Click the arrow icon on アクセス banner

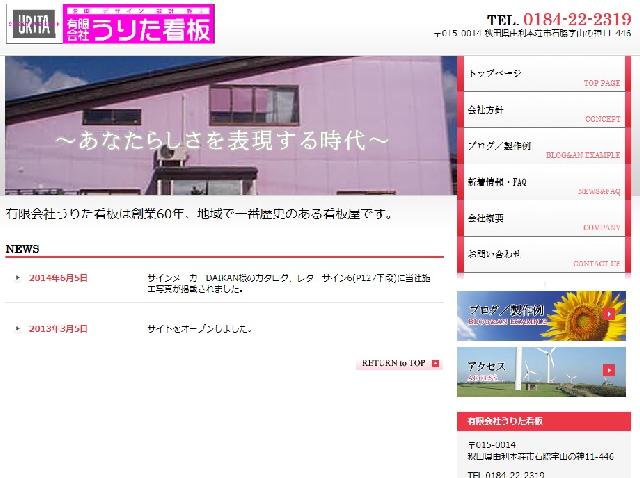(x=609, y=370)
